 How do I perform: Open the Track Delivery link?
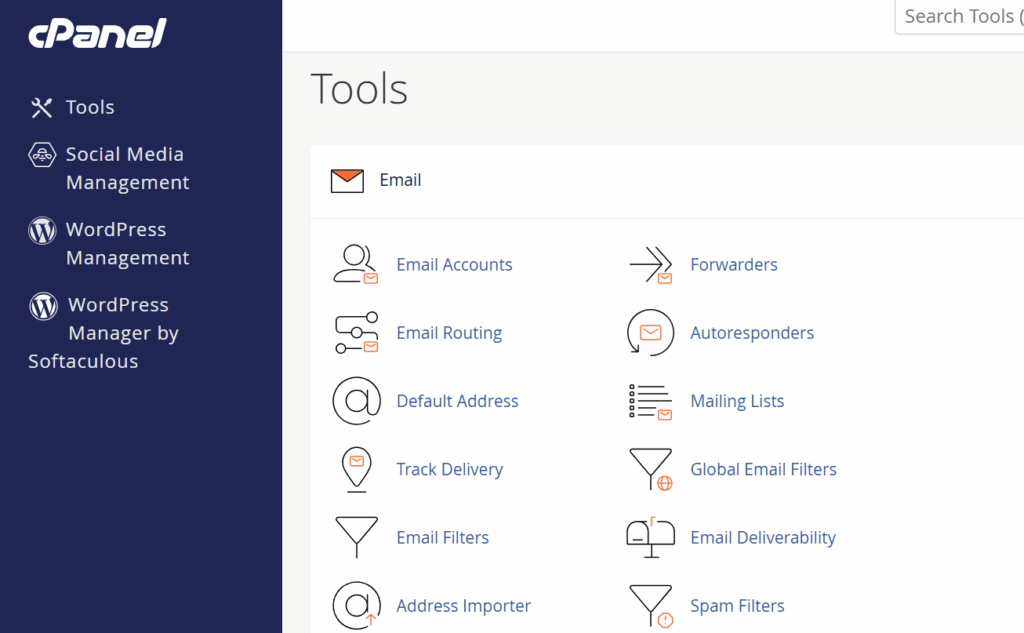[449, 469]
